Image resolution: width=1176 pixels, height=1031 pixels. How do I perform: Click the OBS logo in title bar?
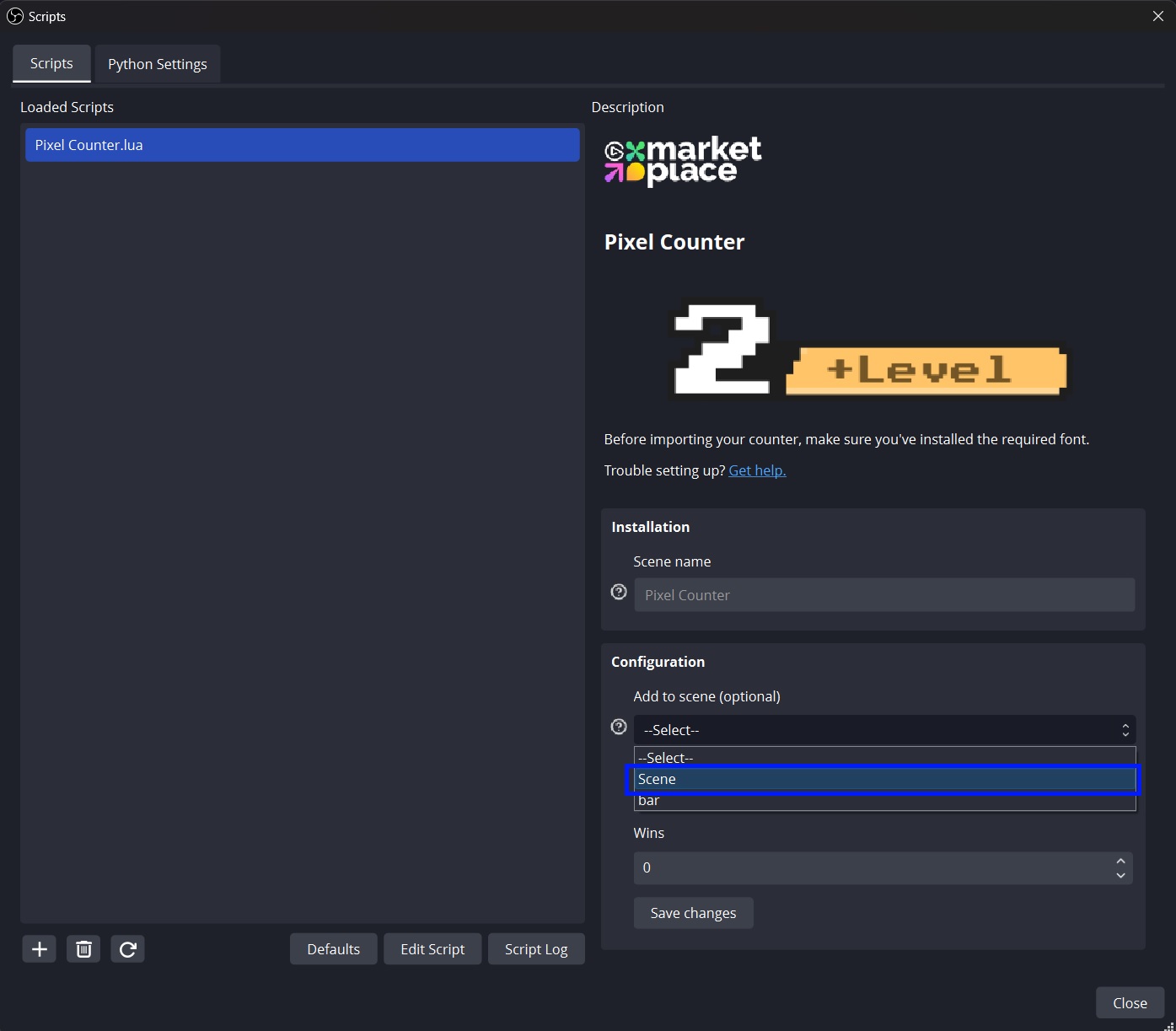tap(14, 16)
